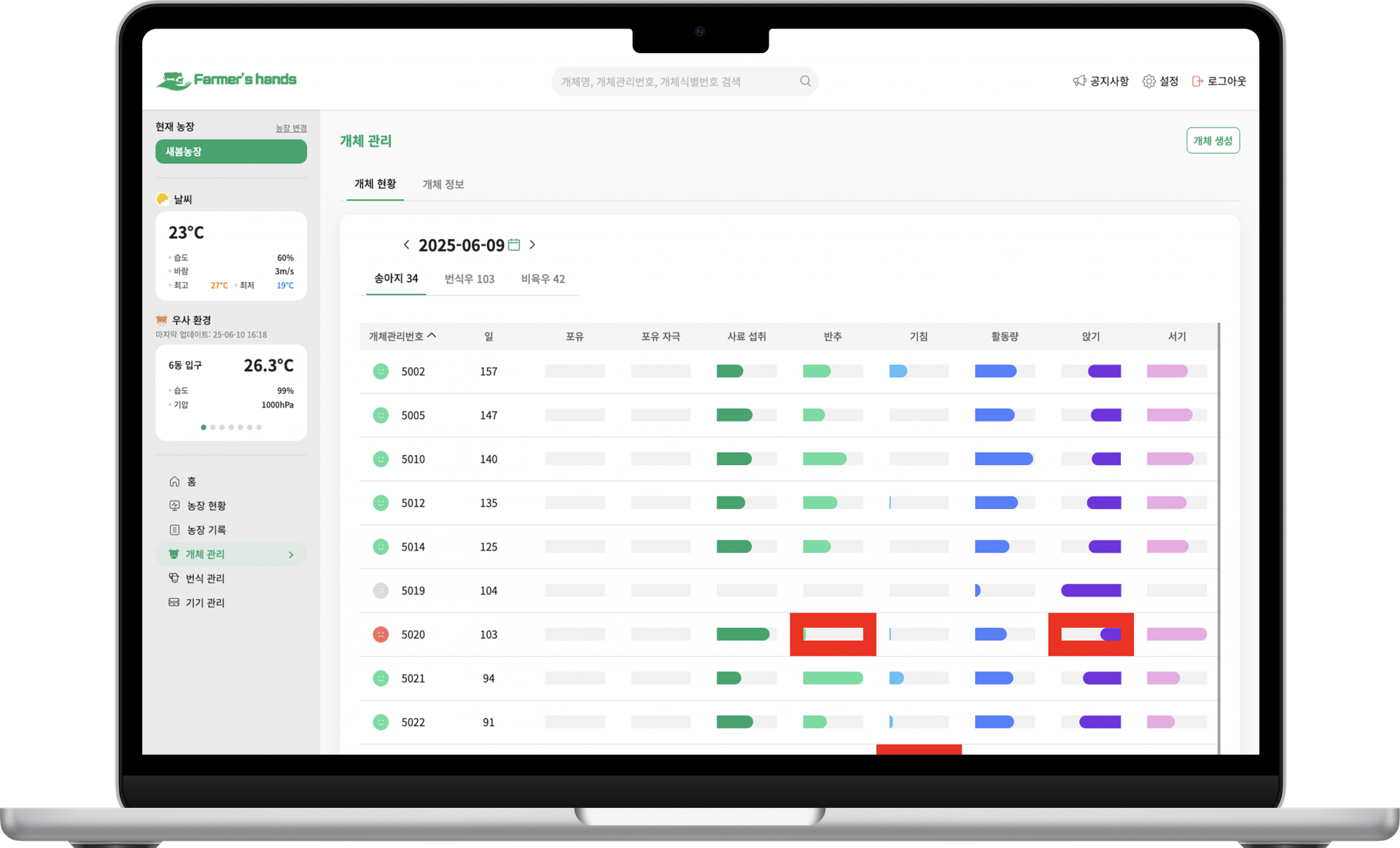
Task: Click the 반추 column header
Action: click(833, 336)
